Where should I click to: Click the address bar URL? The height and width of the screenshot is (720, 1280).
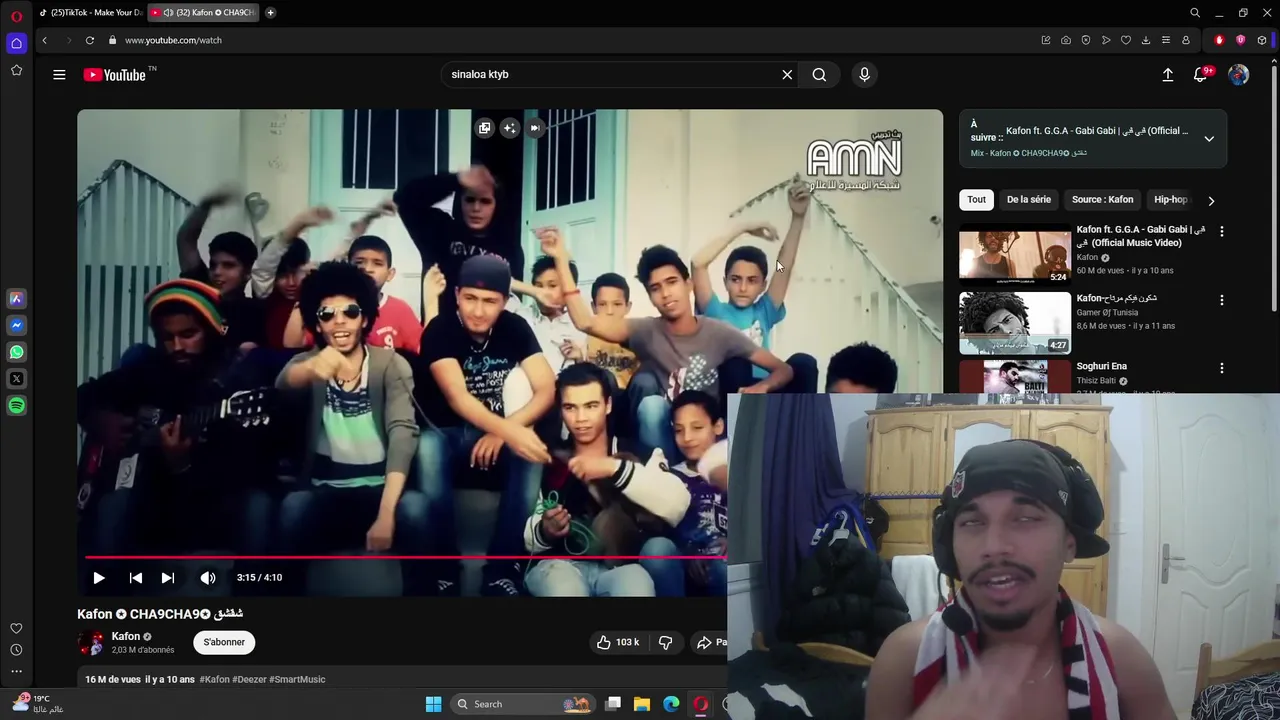click(173, 40)
